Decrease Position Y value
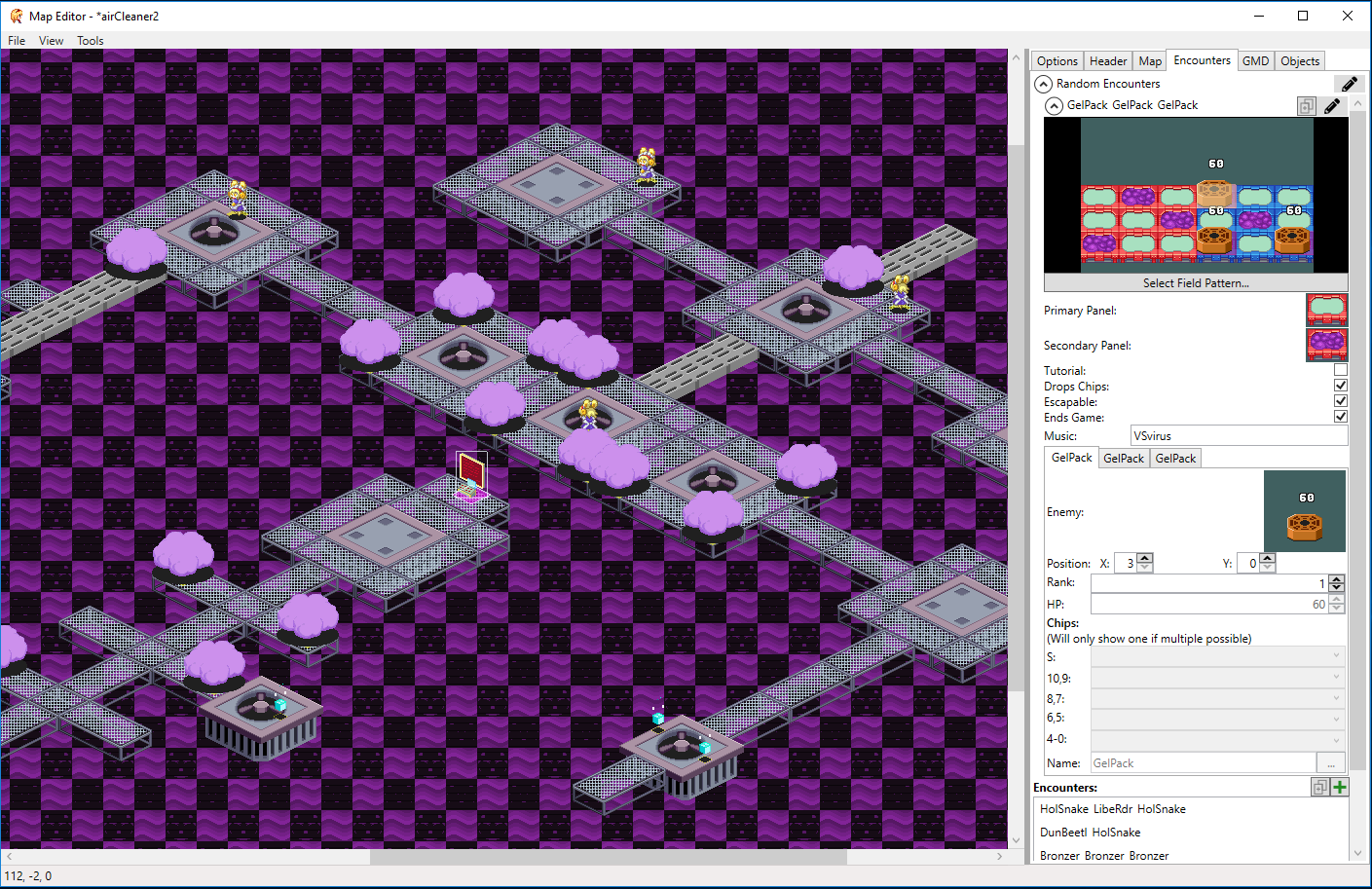Screen dimensions: 1372x889 pos(1267,568)
